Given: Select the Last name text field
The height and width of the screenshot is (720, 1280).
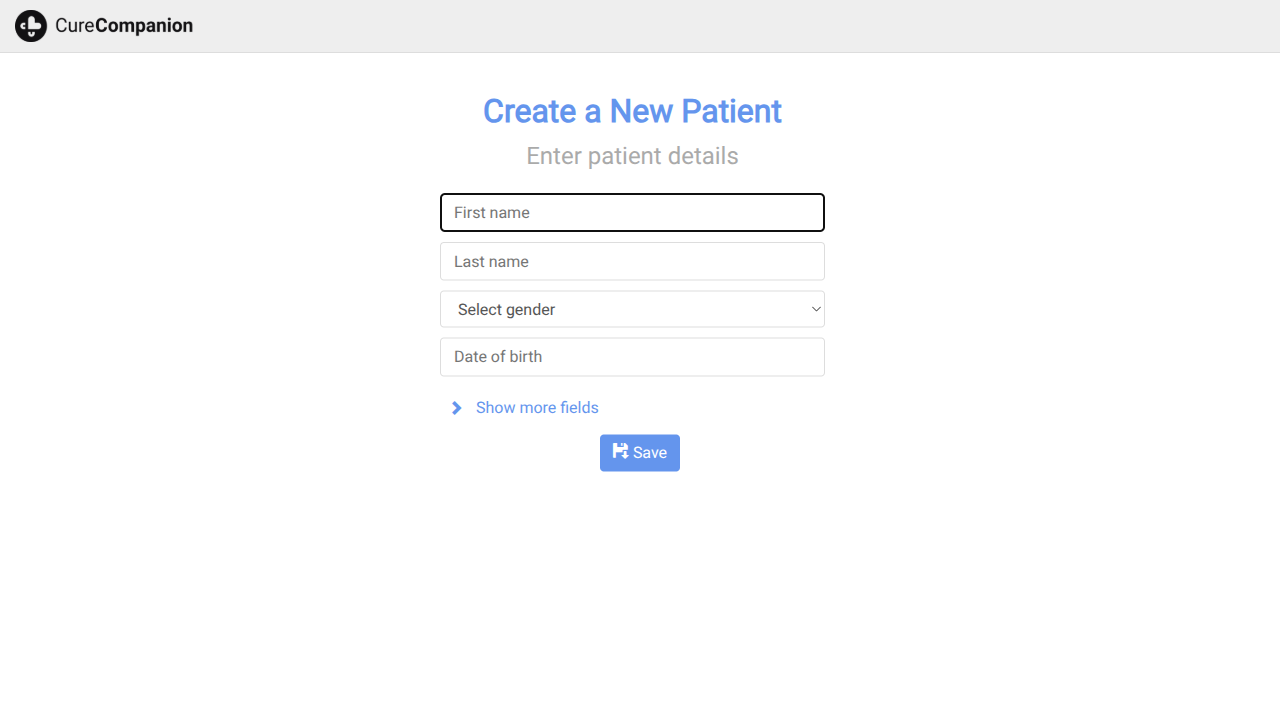Looking at the screenshot, I should click(632, 261).
